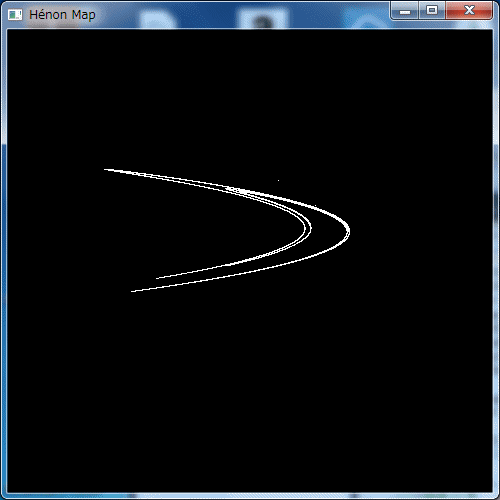Click the window's bottom-right corner frame
500x500 pixels.
[x=495, y=496]
